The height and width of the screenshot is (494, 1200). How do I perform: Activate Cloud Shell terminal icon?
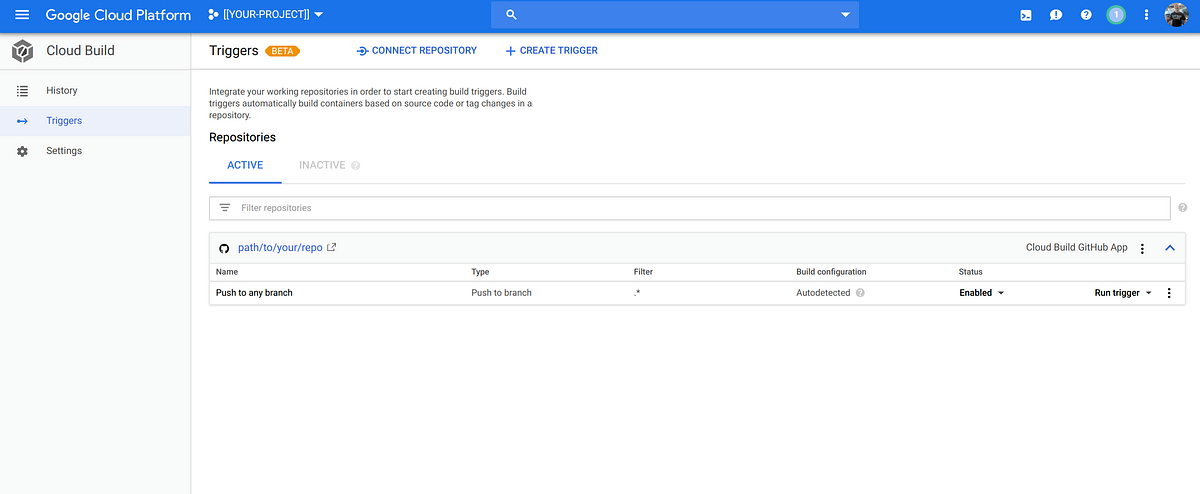point(1026,15)
